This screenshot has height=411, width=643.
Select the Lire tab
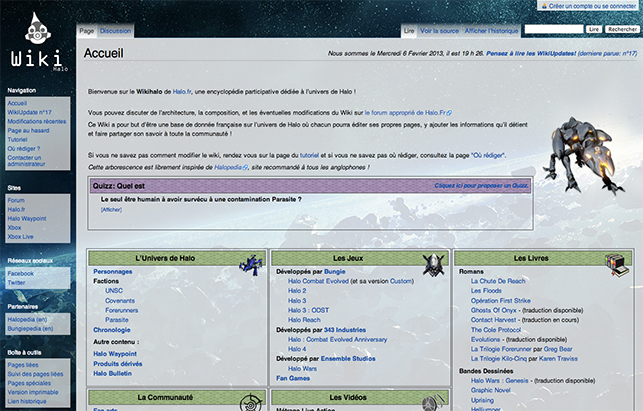[x=409, y=31]
